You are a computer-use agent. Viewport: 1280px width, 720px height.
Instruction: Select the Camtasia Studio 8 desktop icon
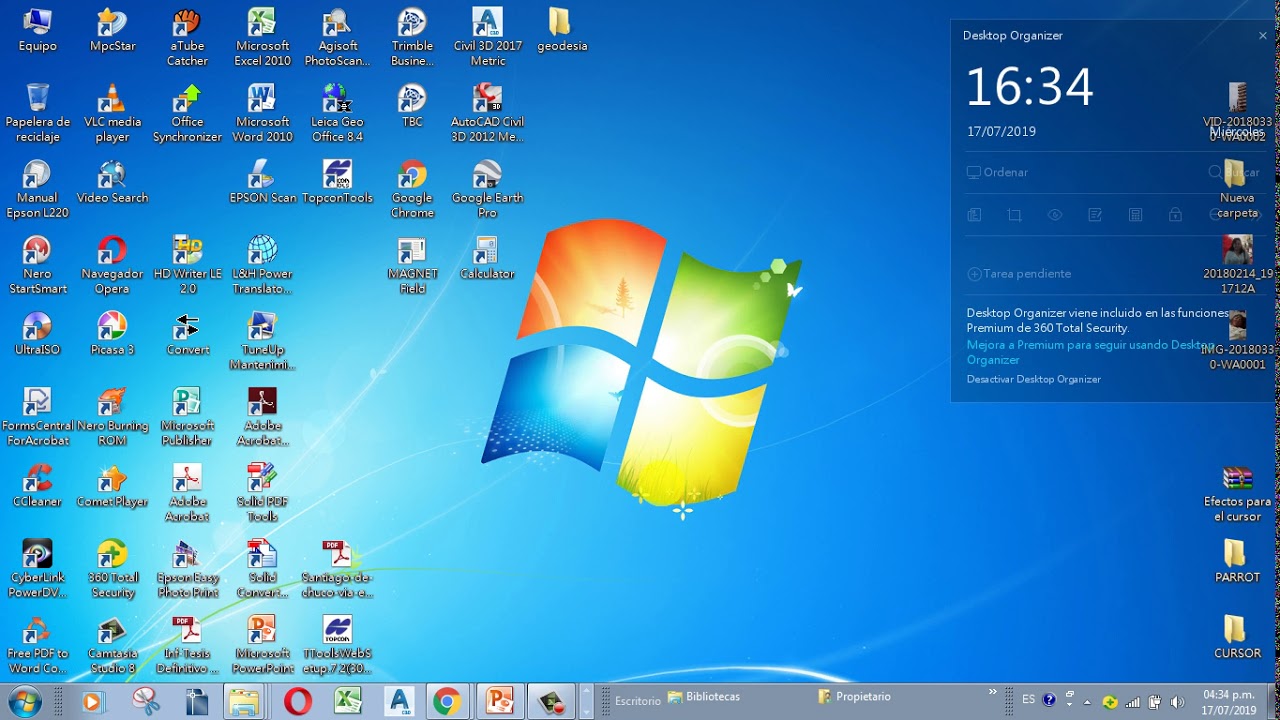(x=112, y=646)
